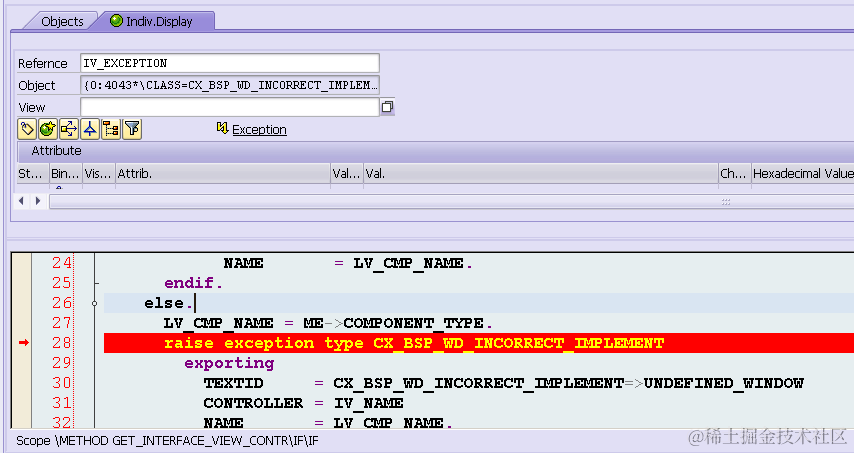The height and width of the screenshot is (453, 854).
Task: Click the Ch... column header
Action: click(x=735, y=174)
